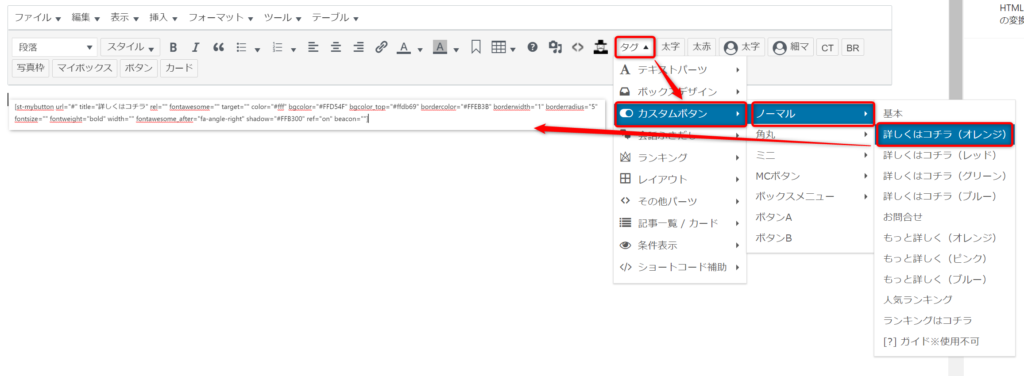Open the ファイル menu
The height and width of the screenshot is (376, 1024).
pos(37,18)
